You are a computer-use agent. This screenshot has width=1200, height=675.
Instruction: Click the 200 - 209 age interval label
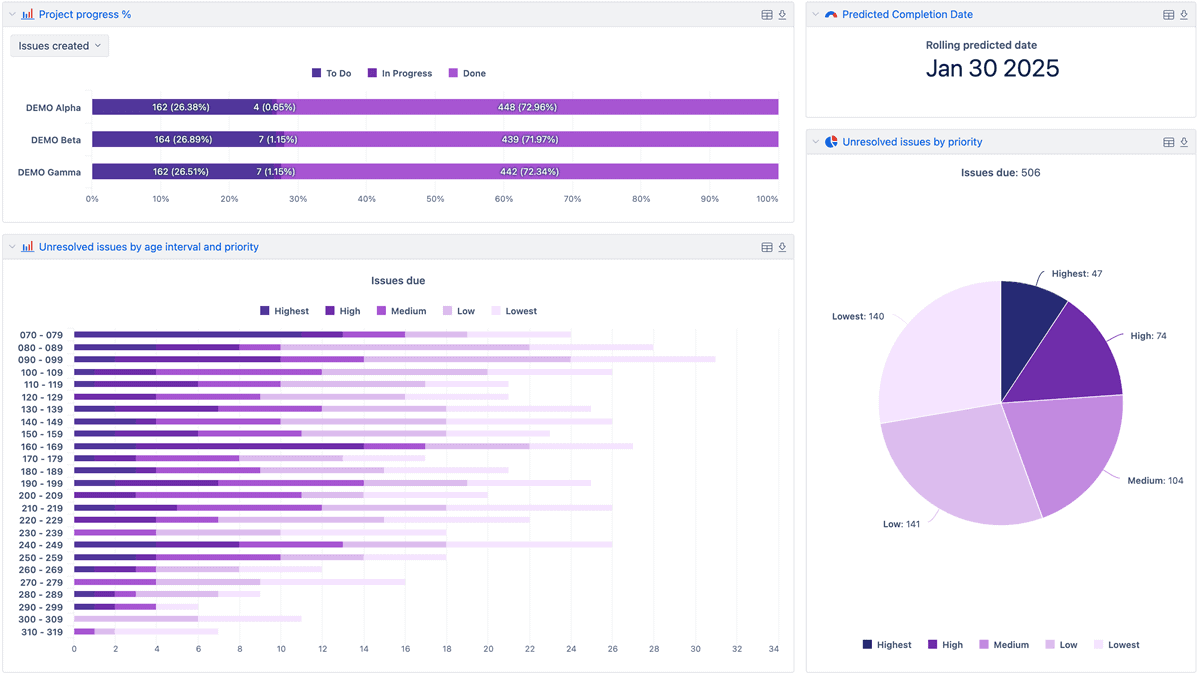(x=41, y=496)
